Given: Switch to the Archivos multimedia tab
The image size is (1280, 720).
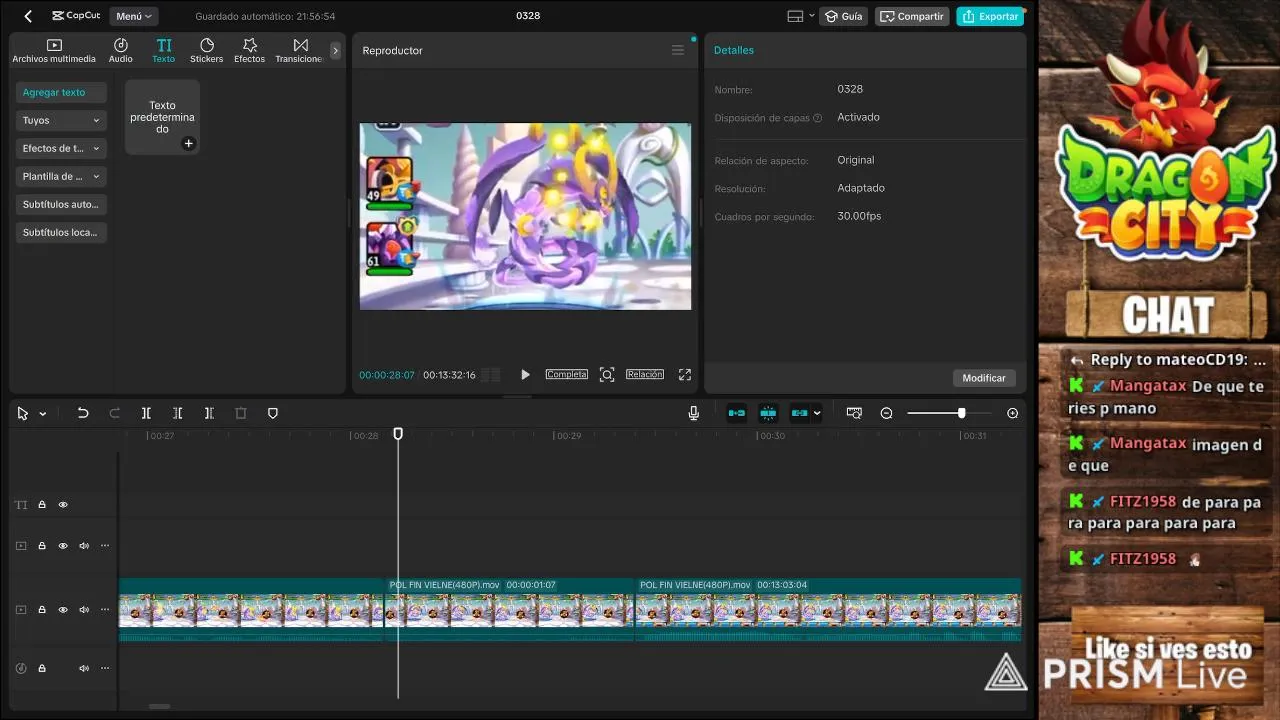Looking at the screenshot, I should coord(54,51).
